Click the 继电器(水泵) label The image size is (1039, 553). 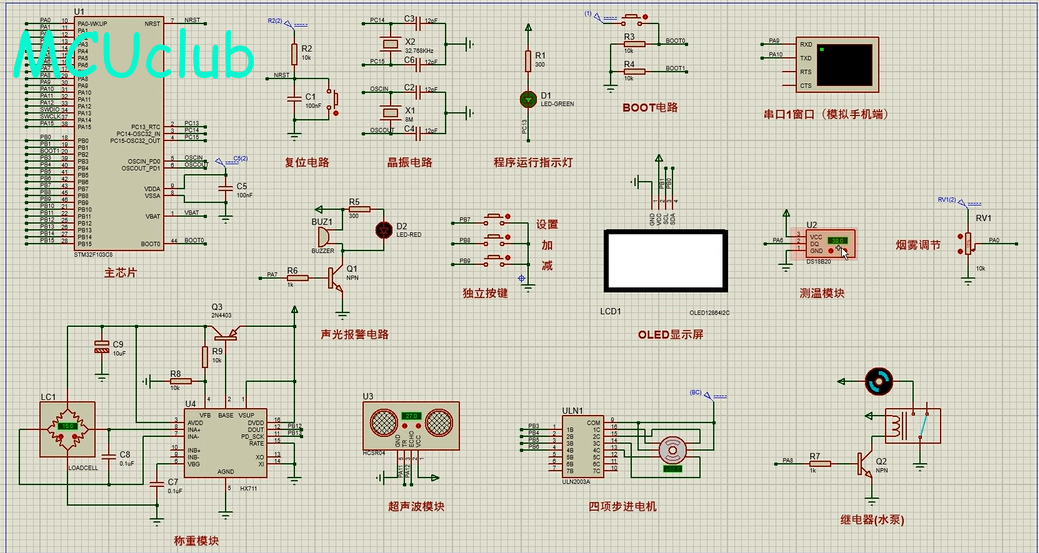tap(872, 520)
